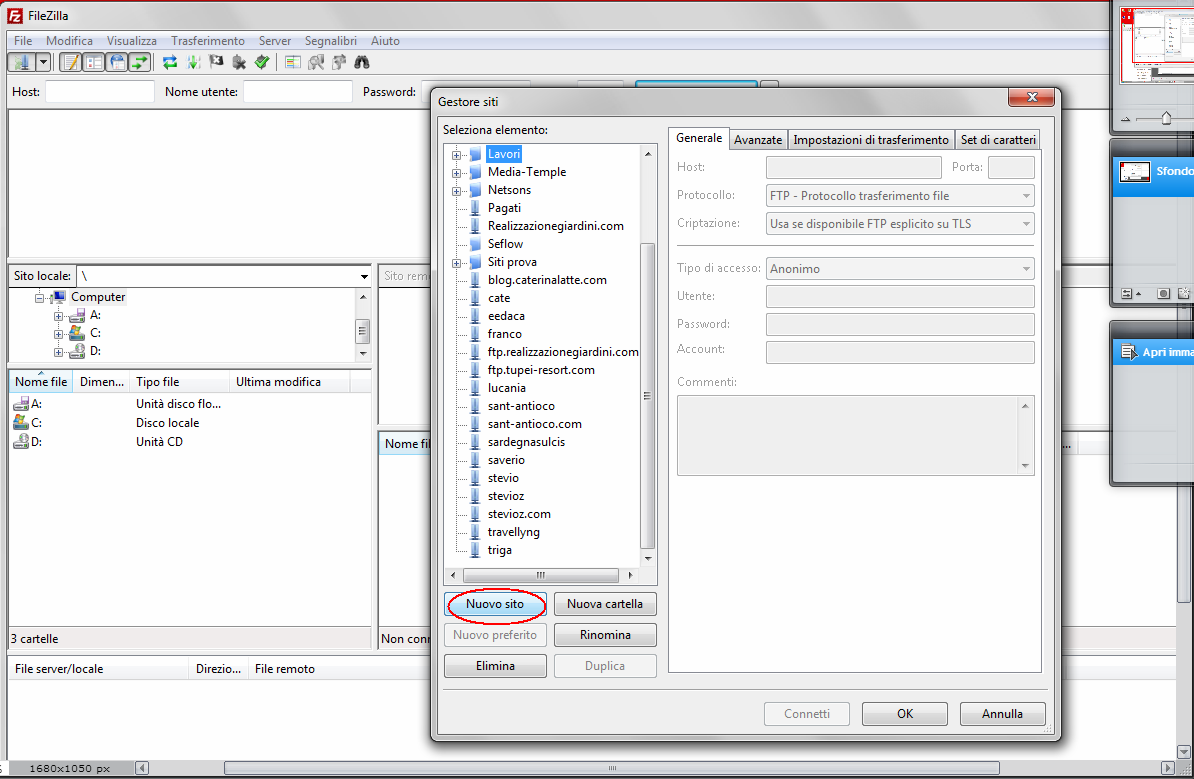
Task: Click the reconnect to last server icon
Action: pyautogui.click(x=262, y=62)
